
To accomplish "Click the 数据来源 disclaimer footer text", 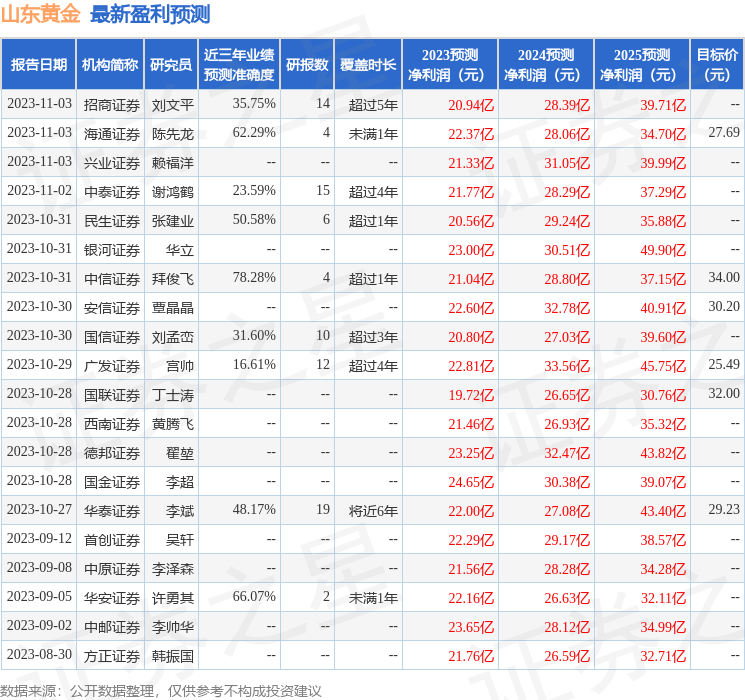I will pos(161,690).
